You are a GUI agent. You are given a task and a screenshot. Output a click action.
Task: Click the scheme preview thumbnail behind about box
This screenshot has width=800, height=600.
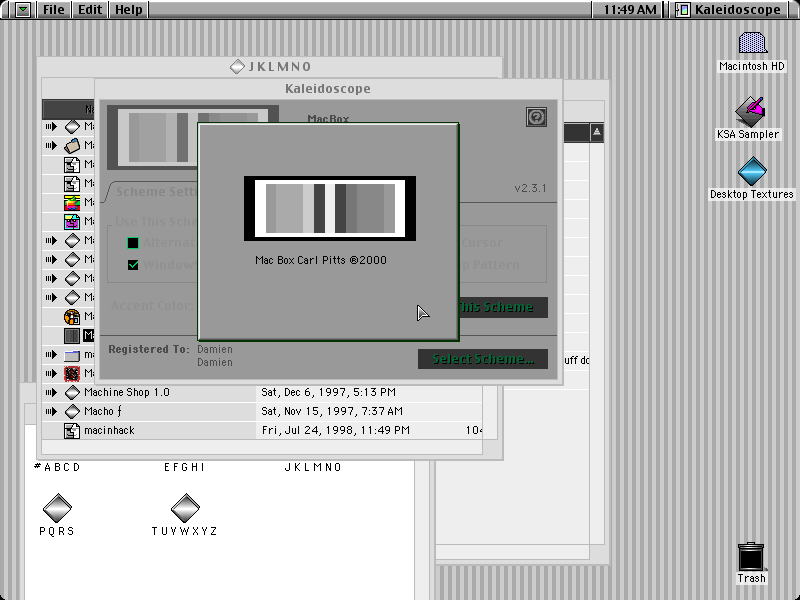pyautogui.click(x=152, y=138)
